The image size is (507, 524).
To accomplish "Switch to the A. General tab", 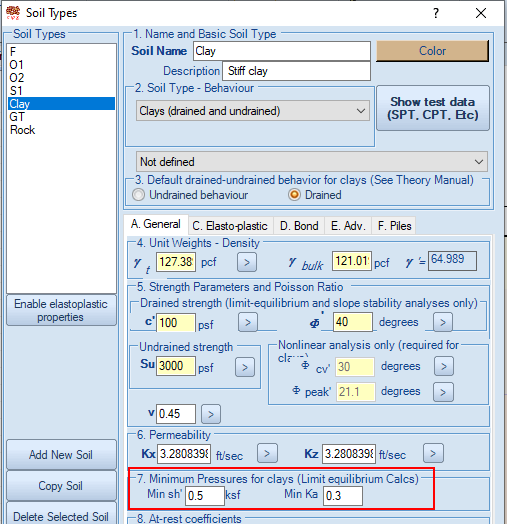I will tap(155, 224).
